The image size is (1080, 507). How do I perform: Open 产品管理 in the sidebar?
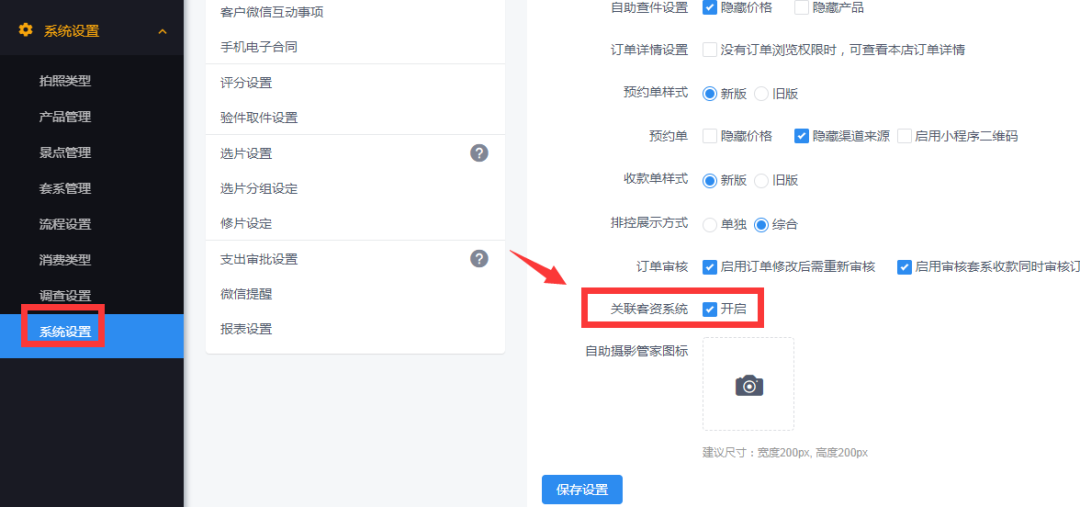click(65, 116)
